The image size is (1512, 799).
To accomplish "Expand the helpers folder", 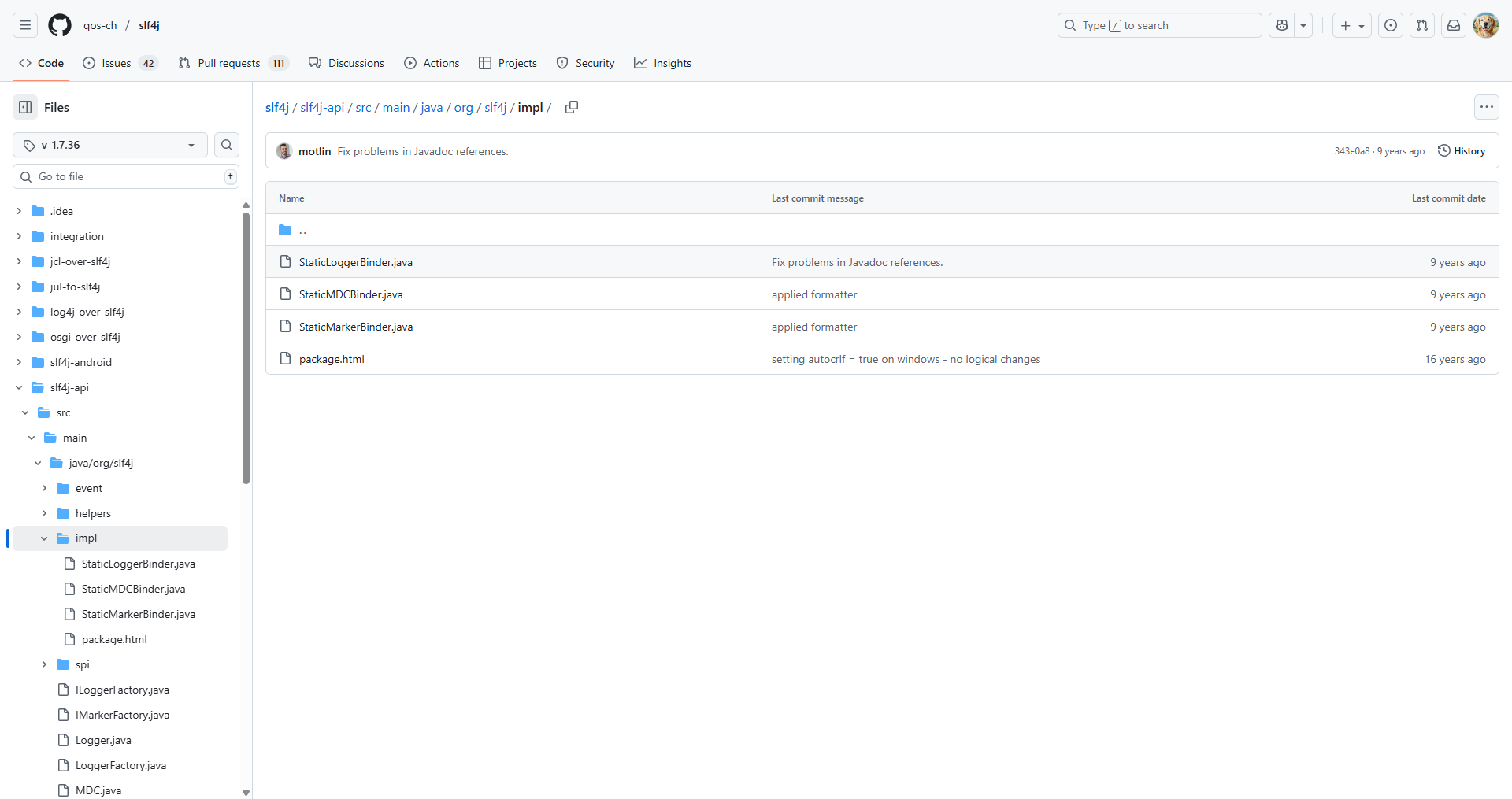I will [44, 513].
